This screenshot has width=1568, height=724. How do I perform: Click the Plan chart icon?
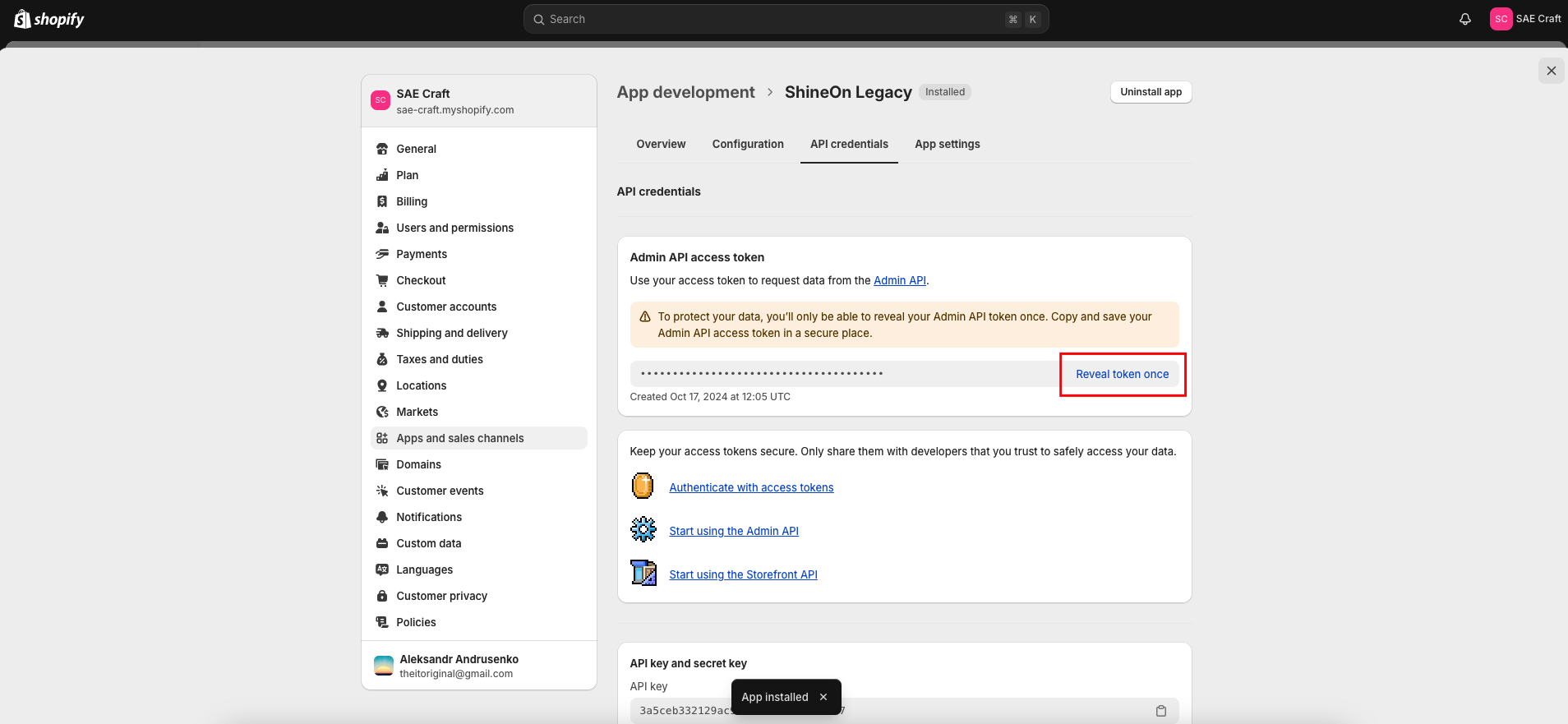382,175
